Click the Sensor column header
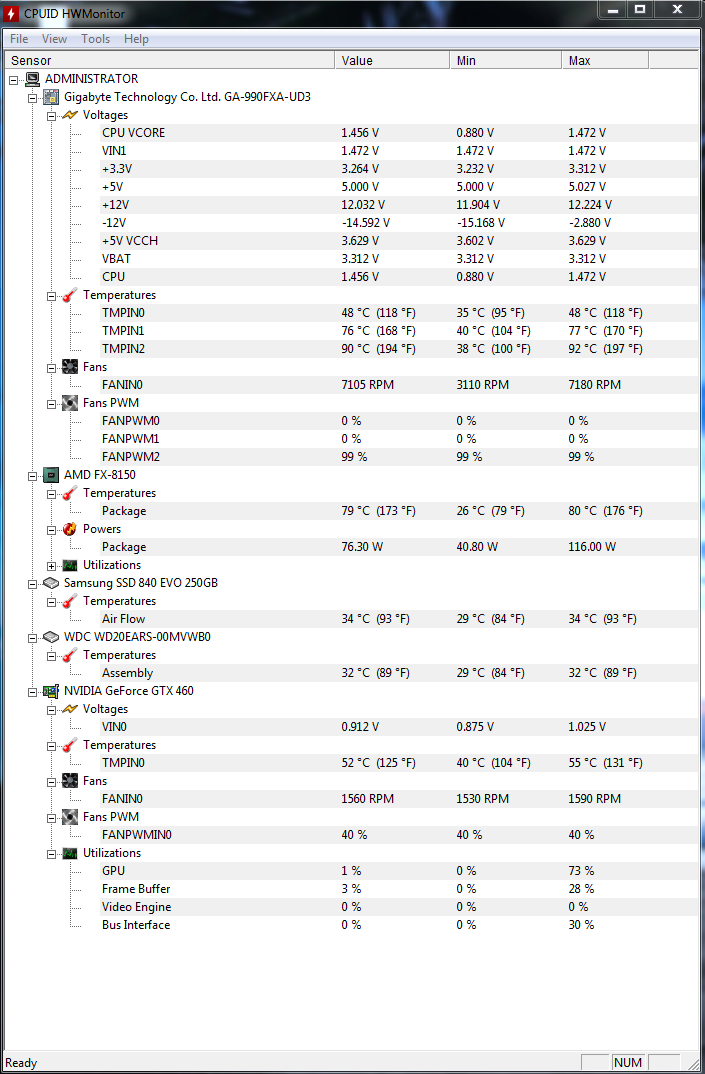The width and height of the screenshot is (705, 1074). click(x=170, y=60)
